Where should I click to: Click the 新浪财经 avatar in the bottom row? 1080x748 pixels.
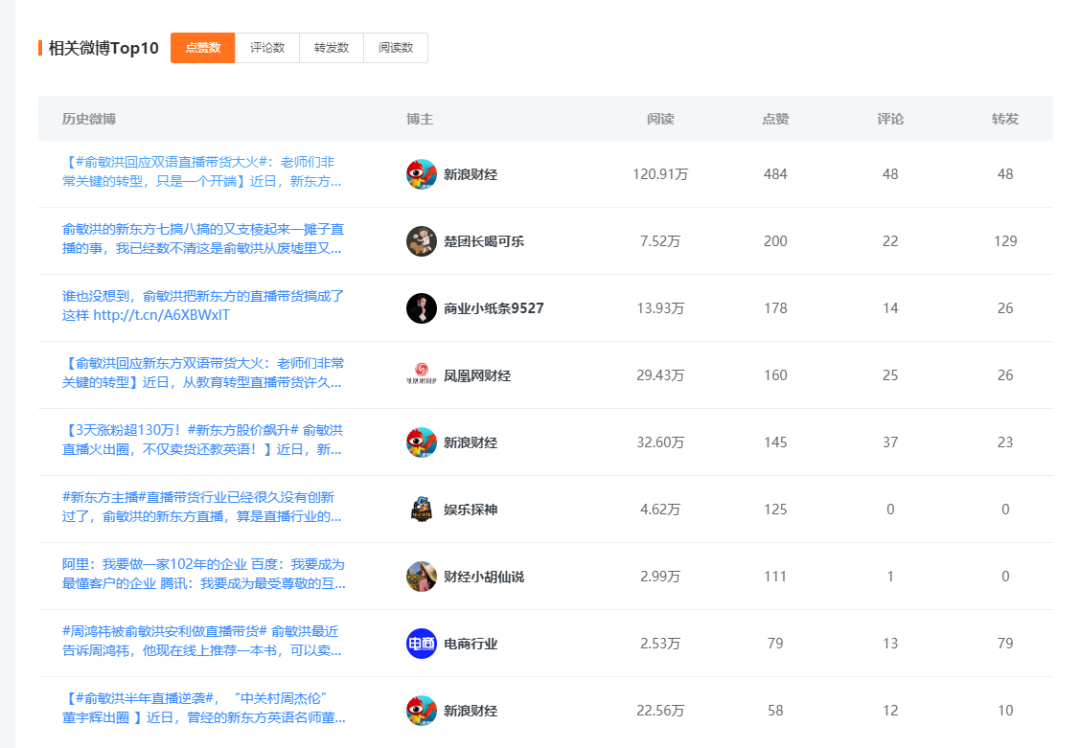coord(419,710)
